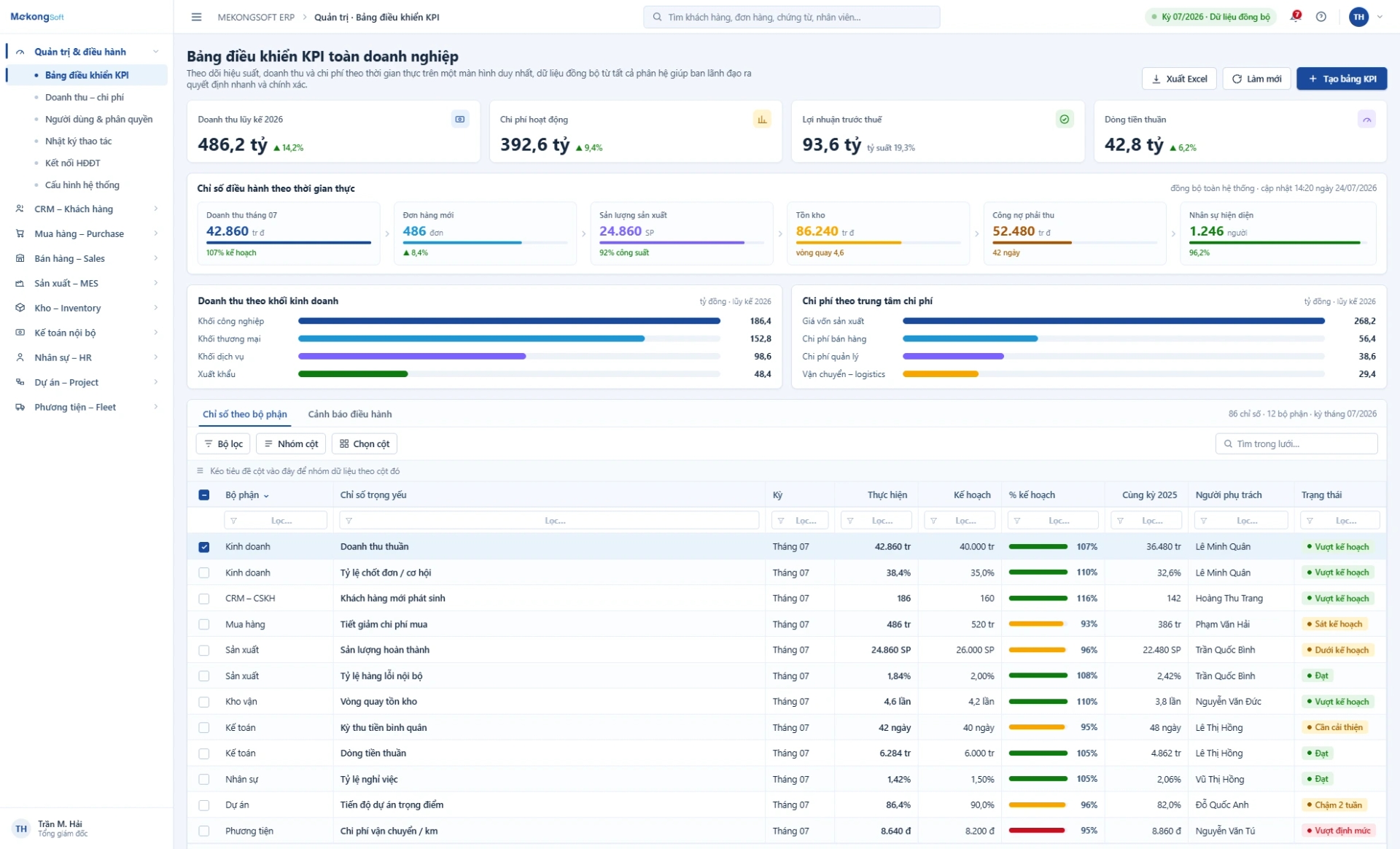The width and height of the screenshot is (1400, 849).
Task: Check the Vòng quay tồn kho row
Action: pos(203,702)
